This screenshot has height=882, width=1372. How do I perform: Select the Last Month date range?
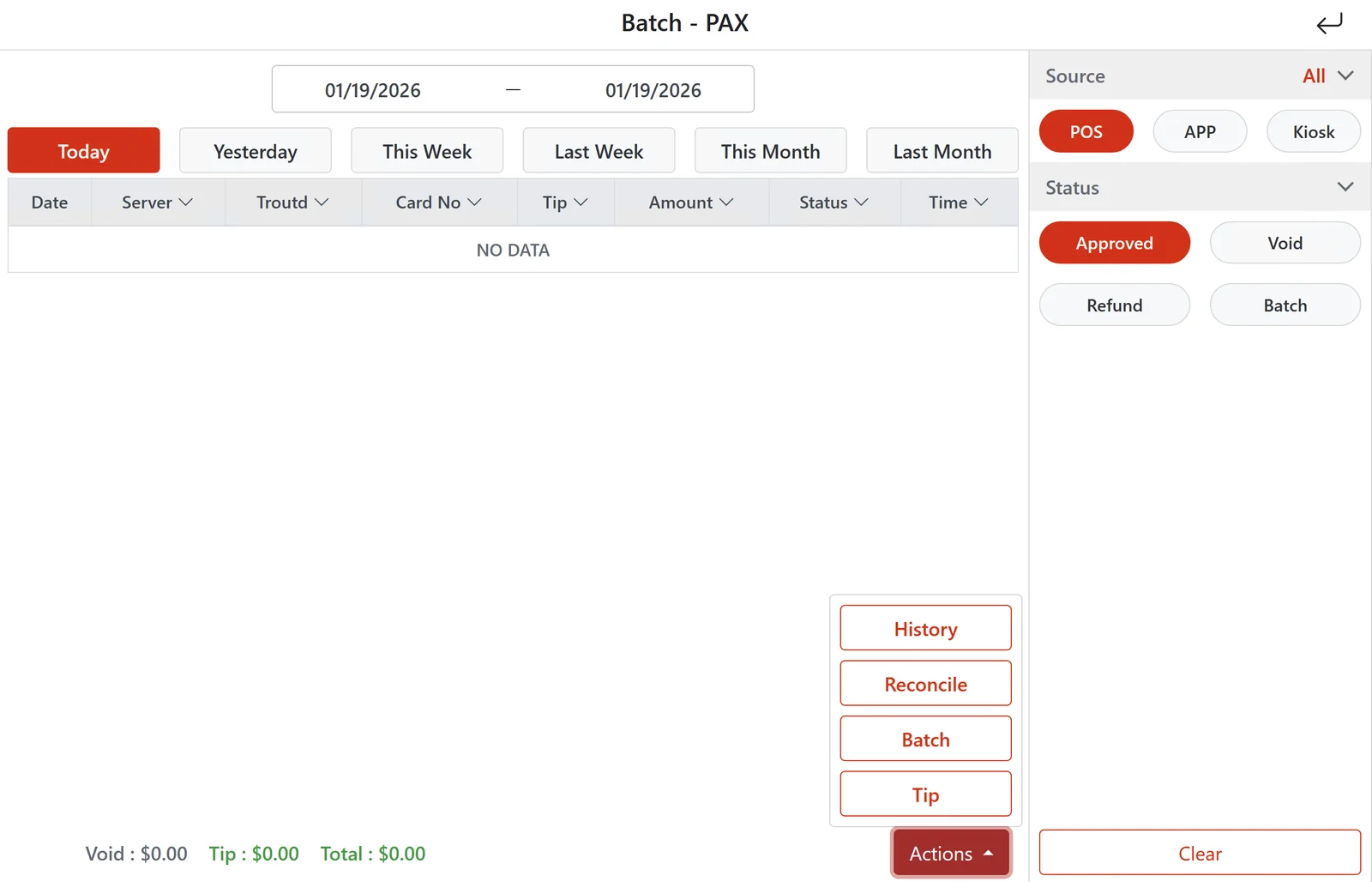pos(942,151)
